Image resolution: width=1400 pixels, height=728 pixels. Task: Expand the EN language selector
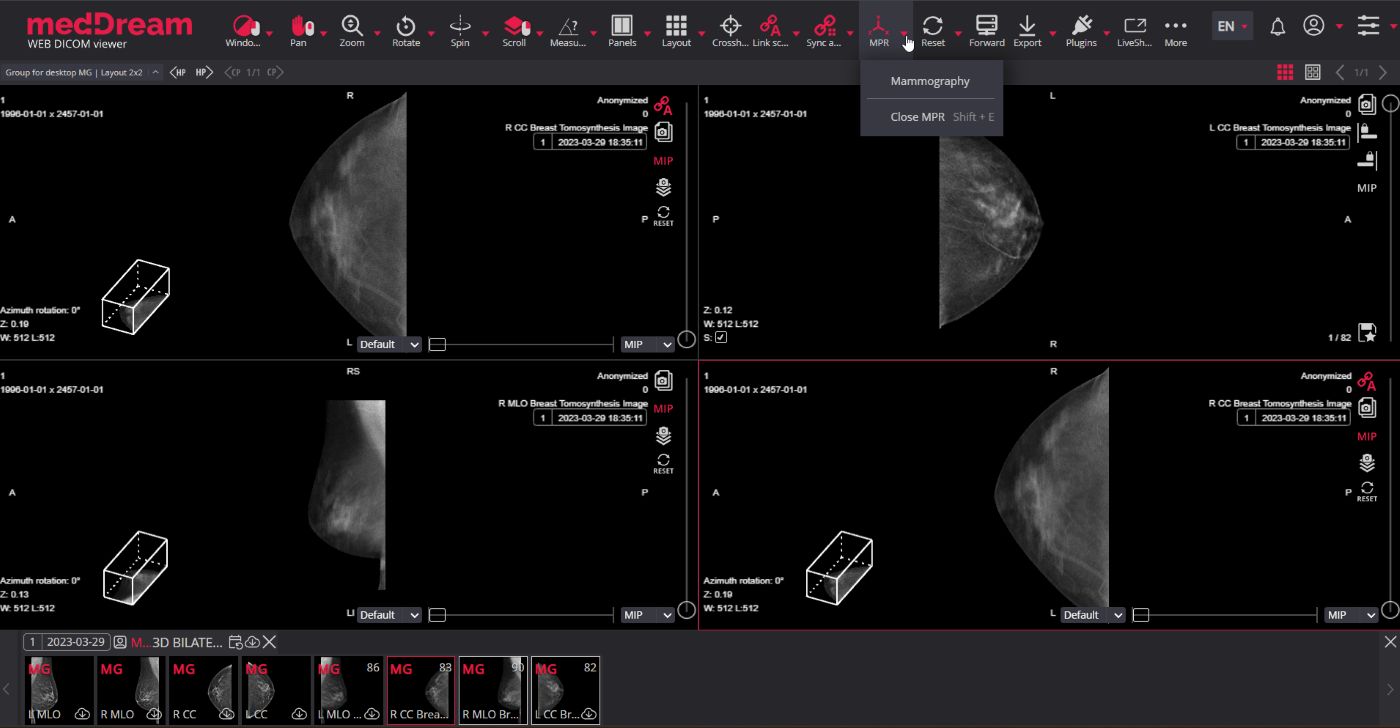[x=1232, y=27]
